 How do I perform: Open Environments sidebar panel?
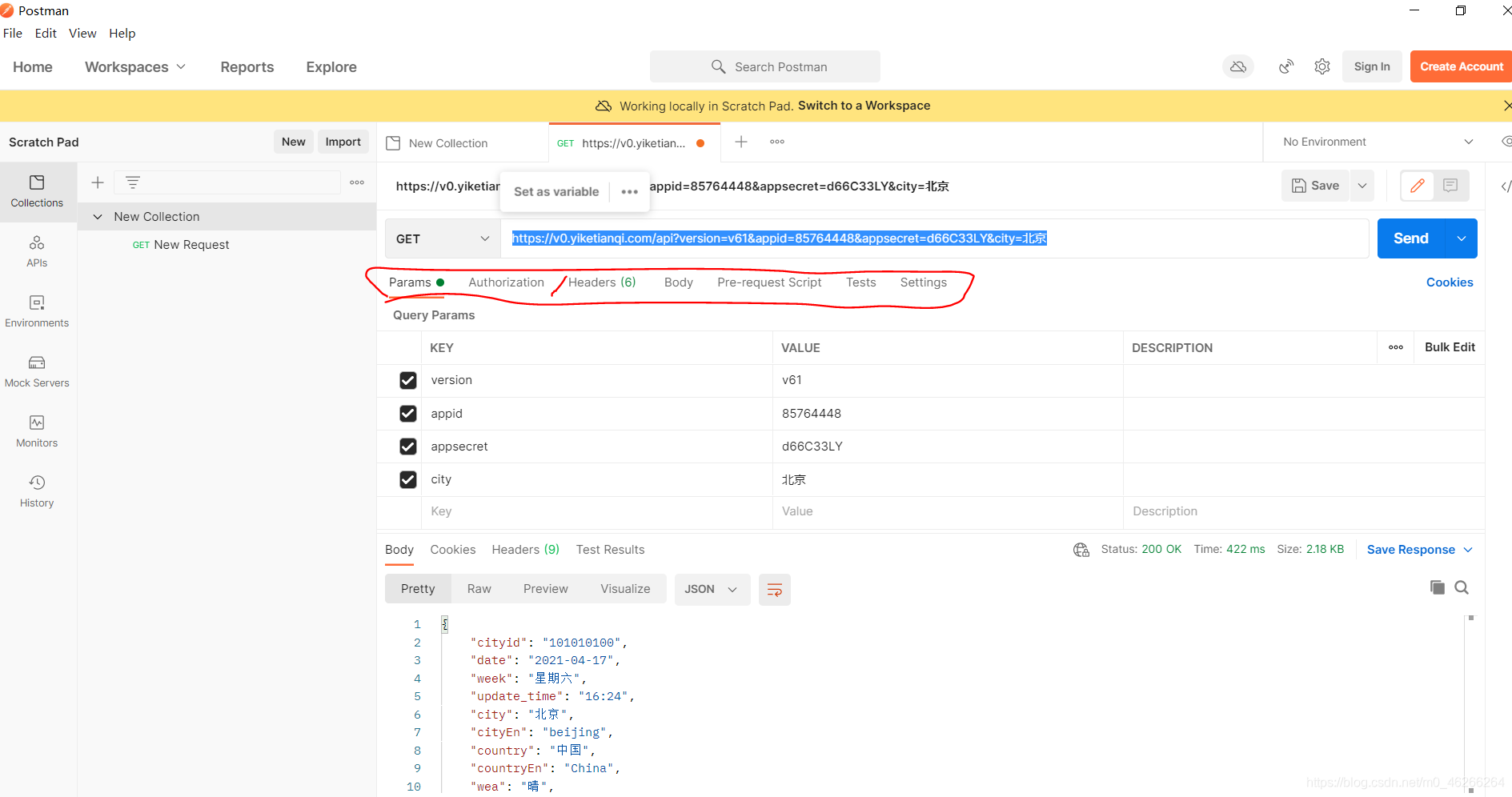37,311
